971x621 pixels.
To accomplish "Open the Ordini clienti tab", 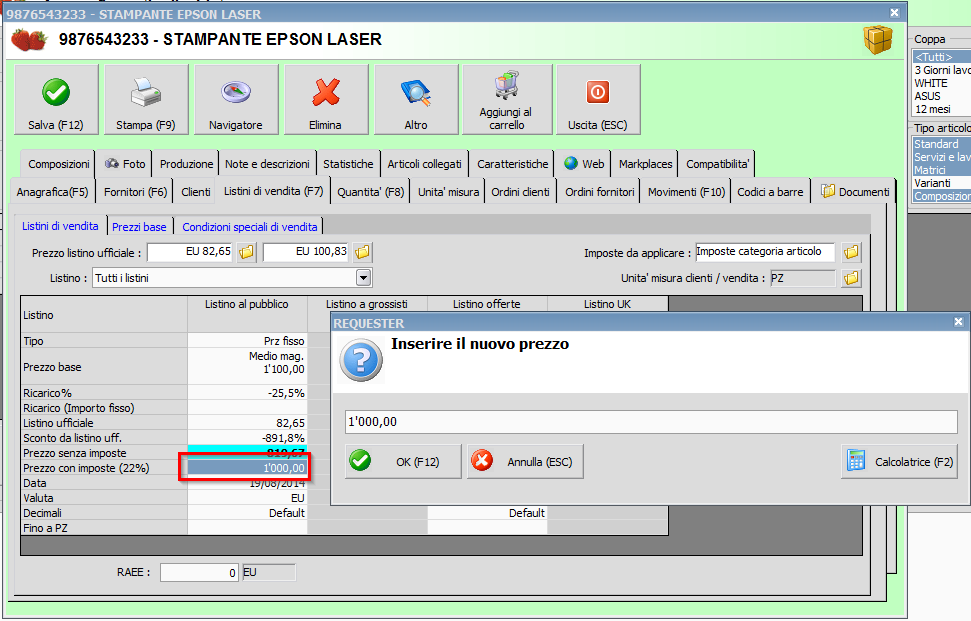I will pos(520,192).
